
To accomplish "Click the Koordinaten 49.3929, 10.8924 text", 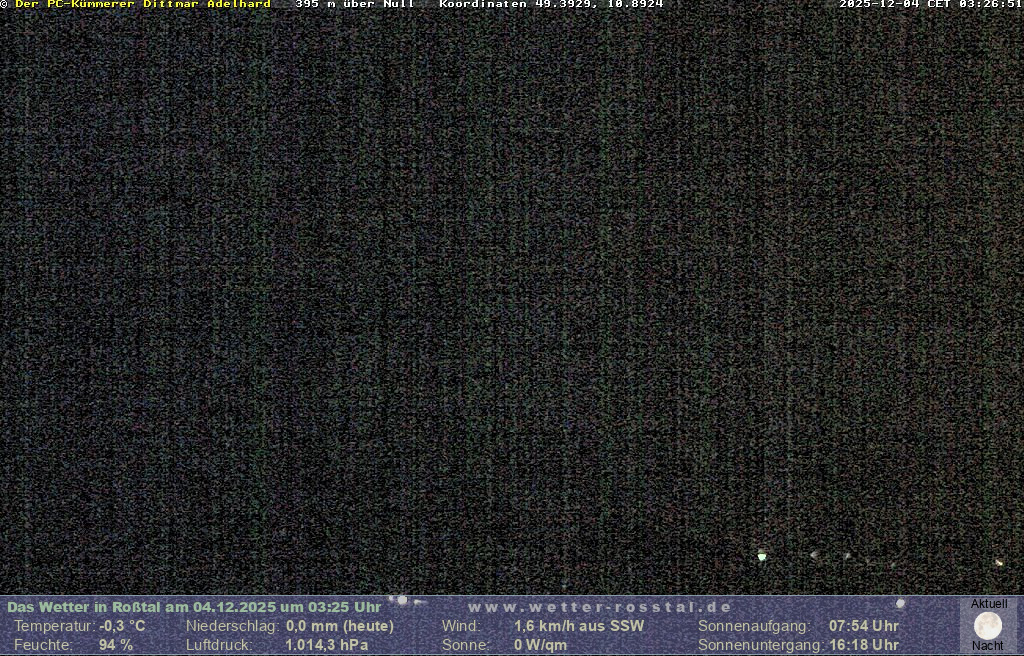I will 551,5.
